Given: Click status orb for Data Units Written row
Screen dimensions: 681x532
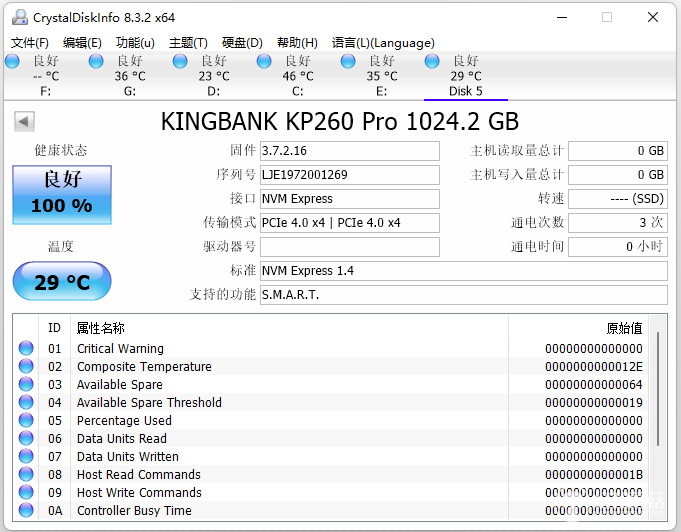Looking at the screenshot, I should click(26, 456).
